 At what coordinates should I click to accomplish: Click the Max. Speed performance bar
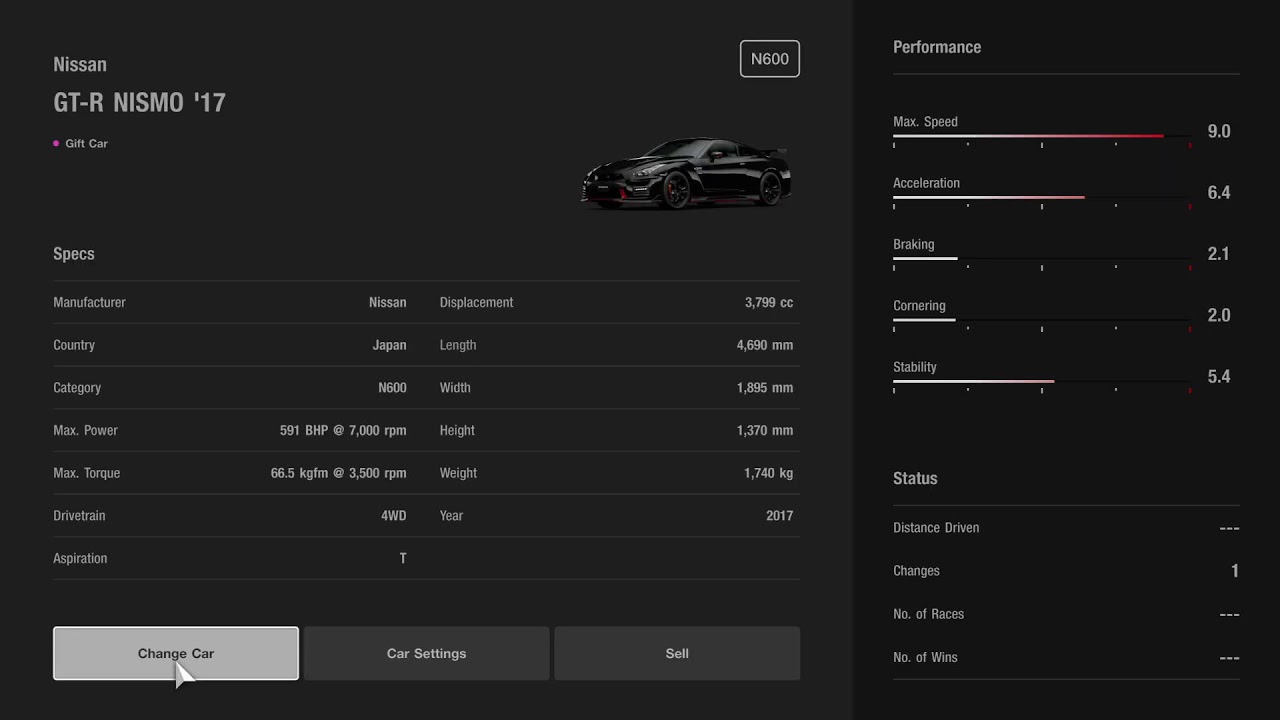click(1042, 136)
